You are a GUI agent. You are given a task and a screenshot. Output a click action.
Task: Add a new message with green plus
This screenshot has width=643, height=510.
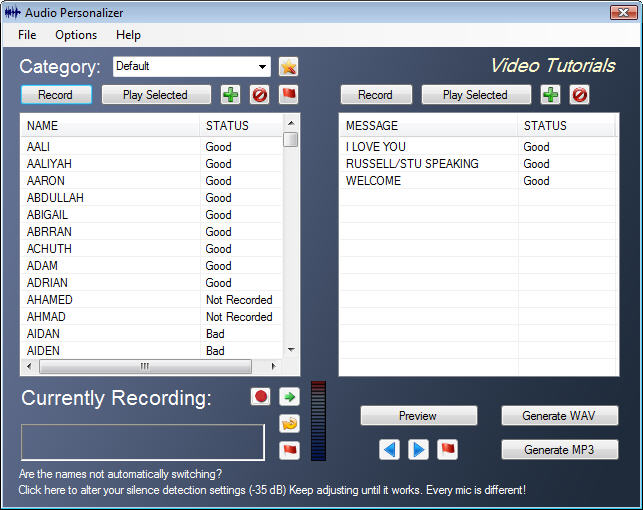point(551,95)
